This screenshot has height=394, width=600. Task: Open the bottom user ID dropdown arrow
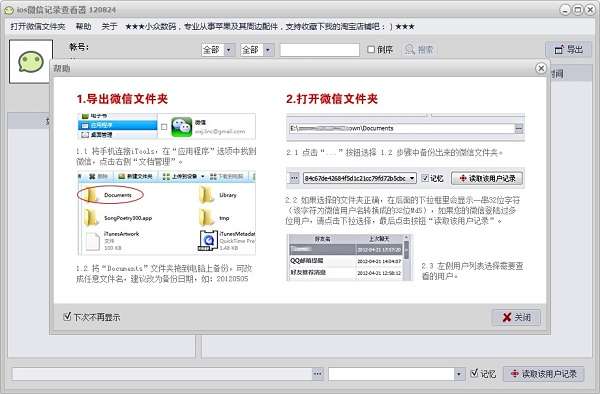point(459,374)
